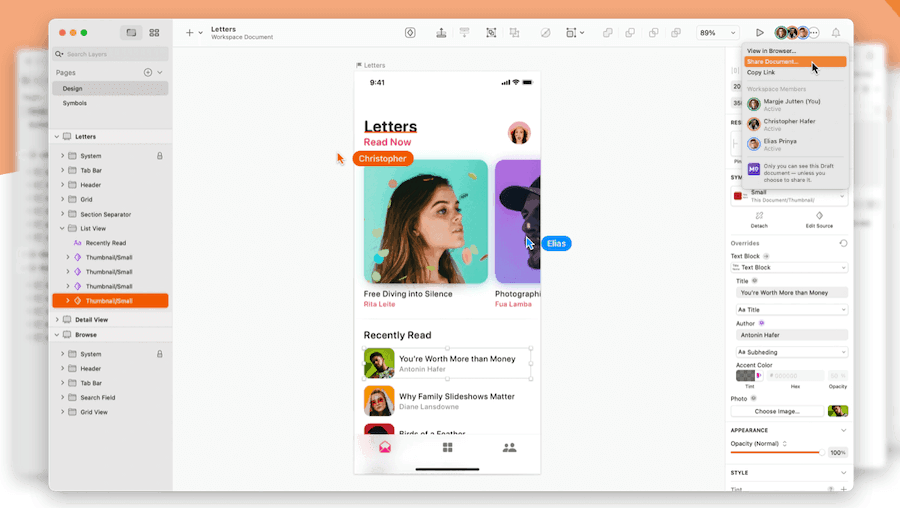Add a new page with plus icon
900x508 pixels.
[x=148, y=72]
